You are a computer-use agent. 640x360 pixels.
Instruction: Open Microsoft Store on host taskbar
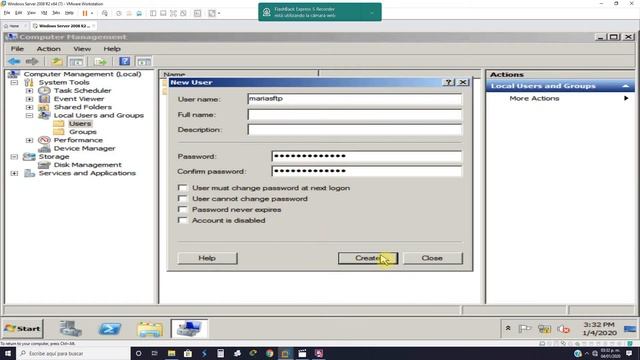pos(188,353)
